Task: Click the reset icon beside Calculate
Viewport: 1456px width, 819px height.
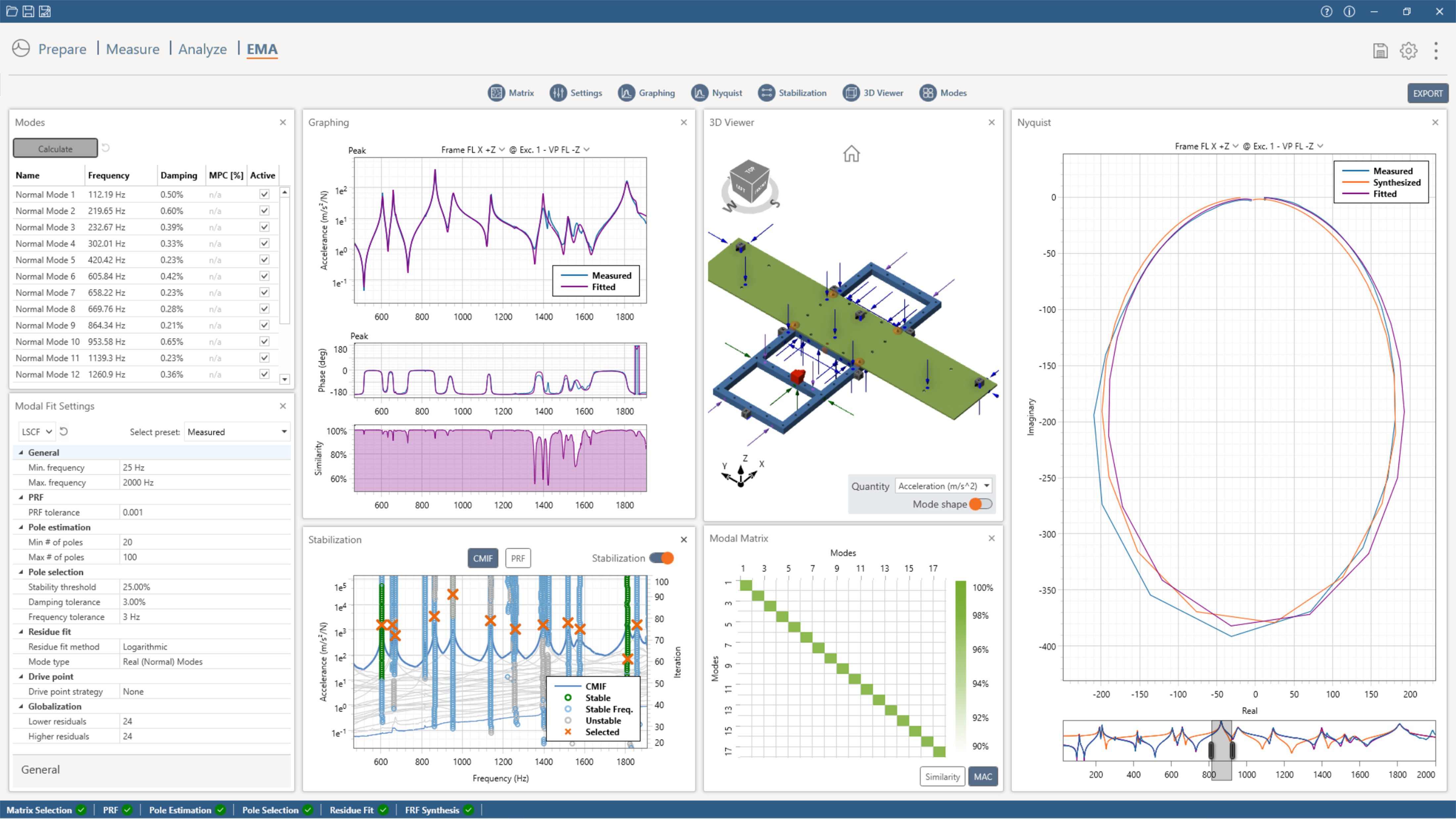Action: click(x=106, y=148)
